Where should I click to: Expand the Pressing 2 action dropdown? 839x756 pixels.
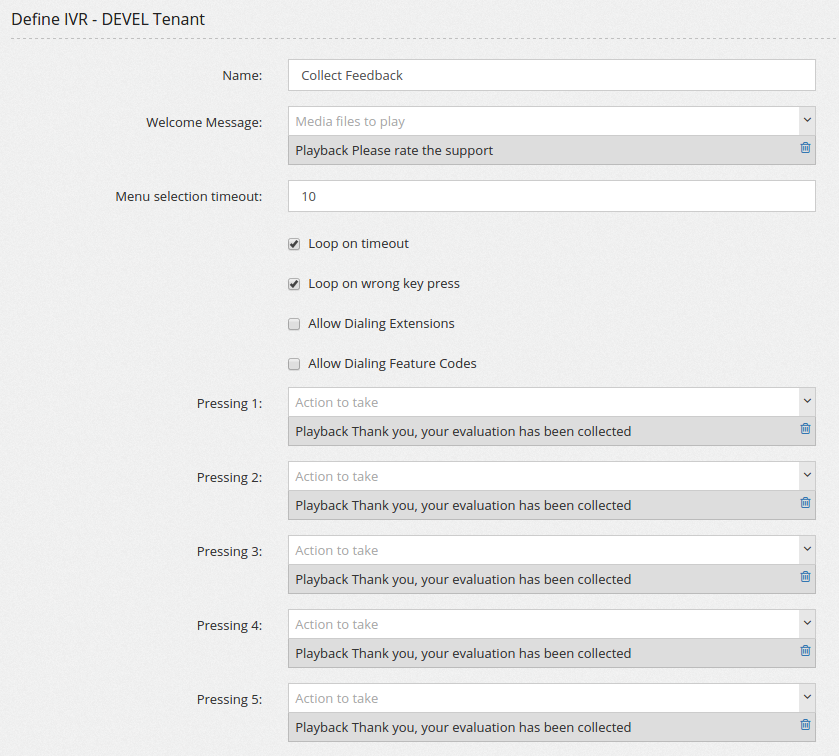(806, 476)
